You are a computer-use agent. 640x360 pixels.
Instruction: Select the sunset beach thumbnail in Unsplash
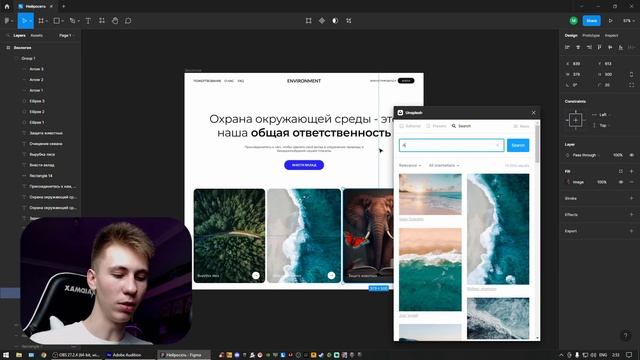[x=430, y=194]
